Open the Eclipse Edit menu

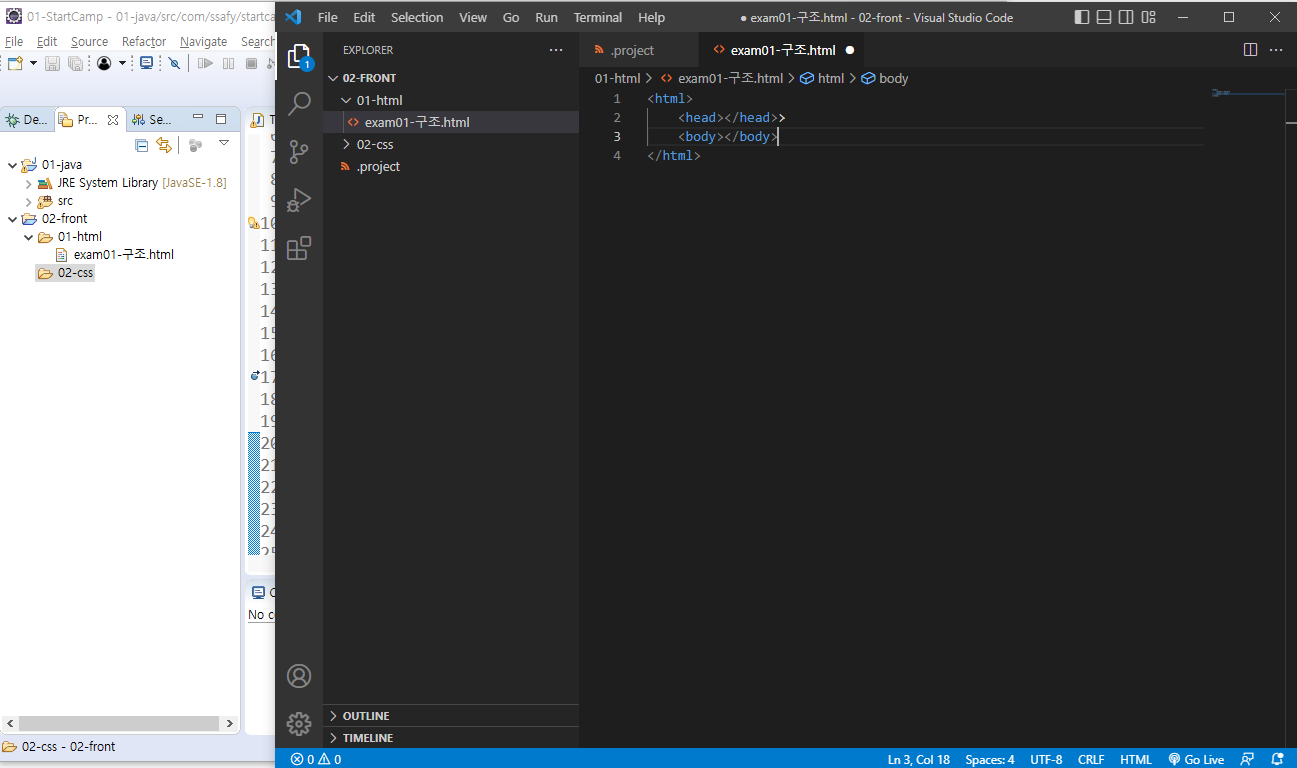pos(47,41)
